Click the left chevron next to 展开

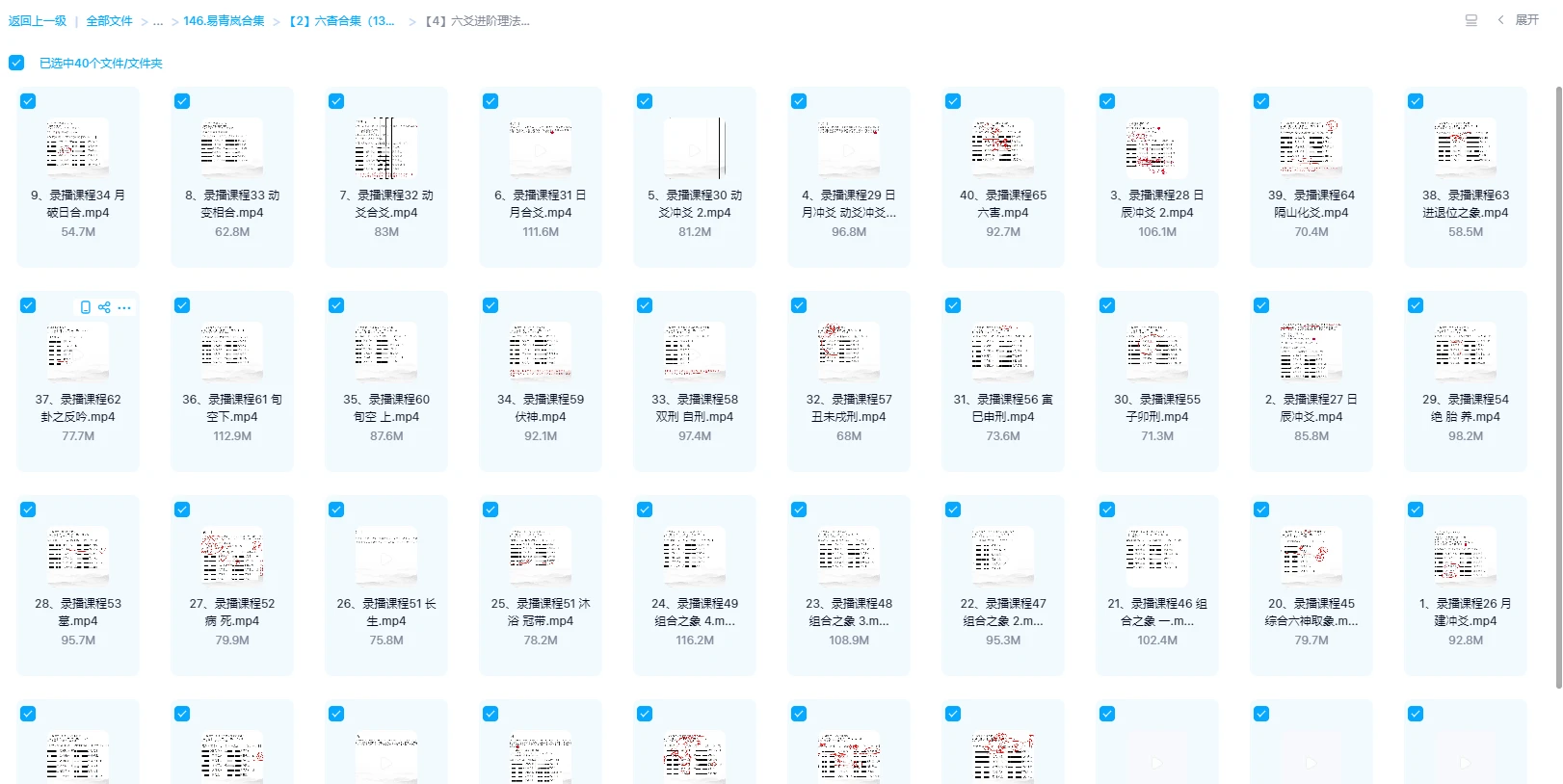click(1500, 20)
